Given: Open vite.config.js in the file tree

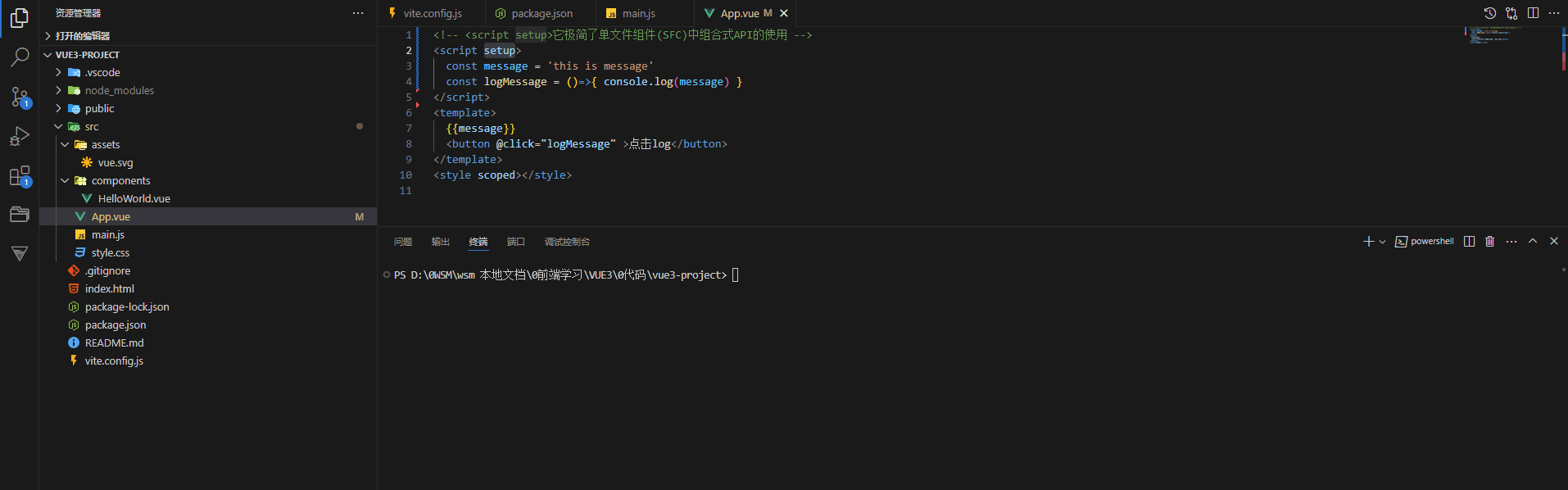Looking at the screenshot, I should coord(208,361).
